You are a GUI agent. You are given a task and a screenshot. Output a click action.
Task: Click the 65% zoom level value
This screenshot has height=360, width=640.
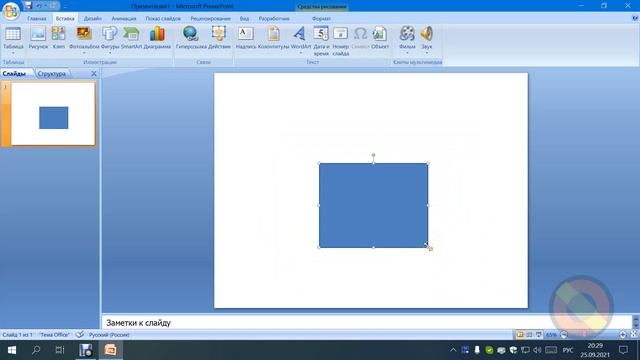551,335
